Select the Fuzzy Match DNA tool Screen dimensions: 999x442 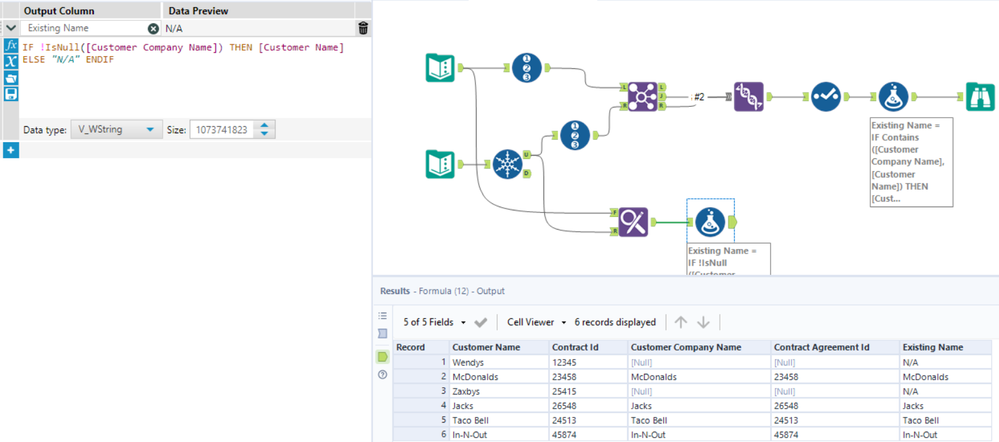tap(749, 96)
